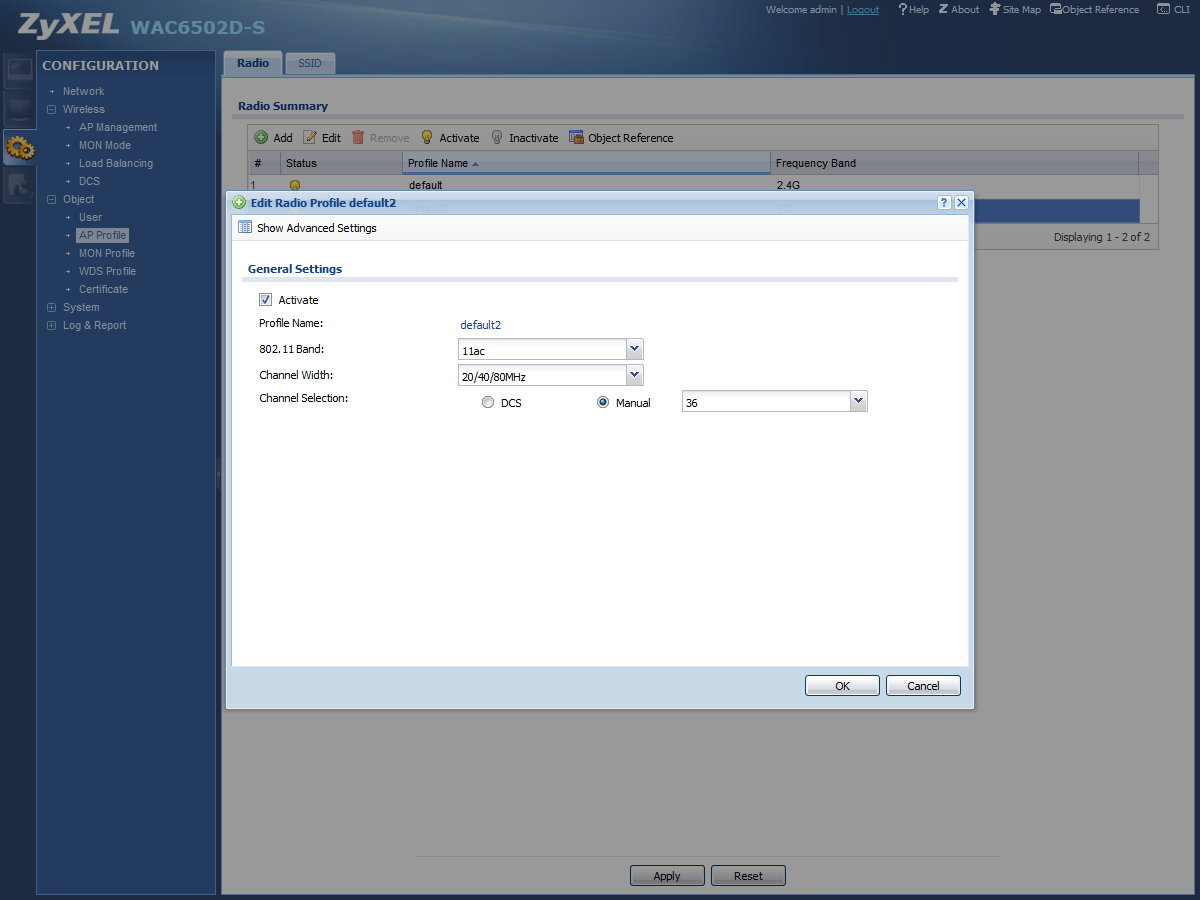The image size is (1200, 900).
Task: Click the Logout link
Action: click(863, 9)
